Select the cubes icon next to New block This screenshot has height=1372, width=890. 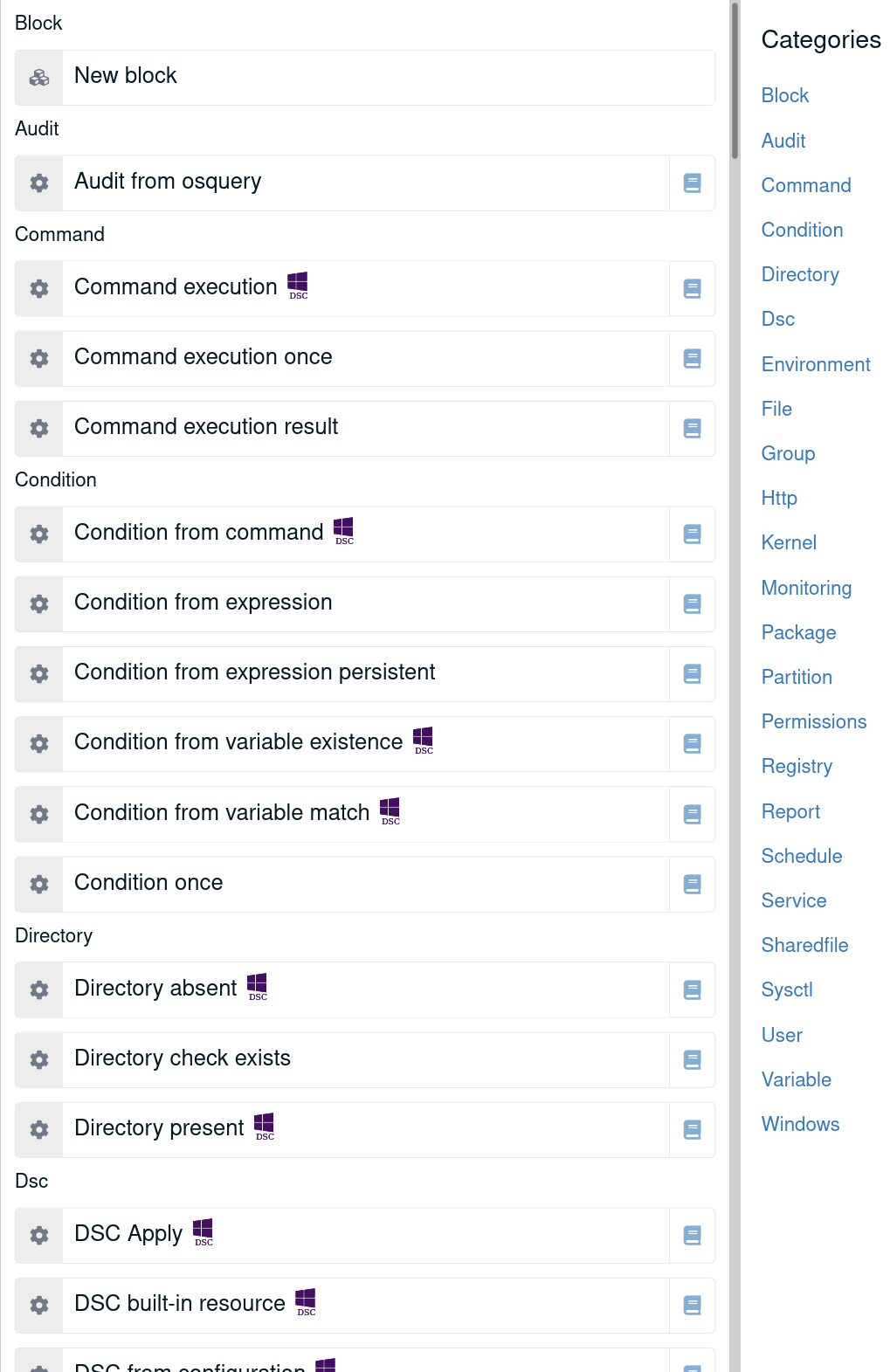38,78
